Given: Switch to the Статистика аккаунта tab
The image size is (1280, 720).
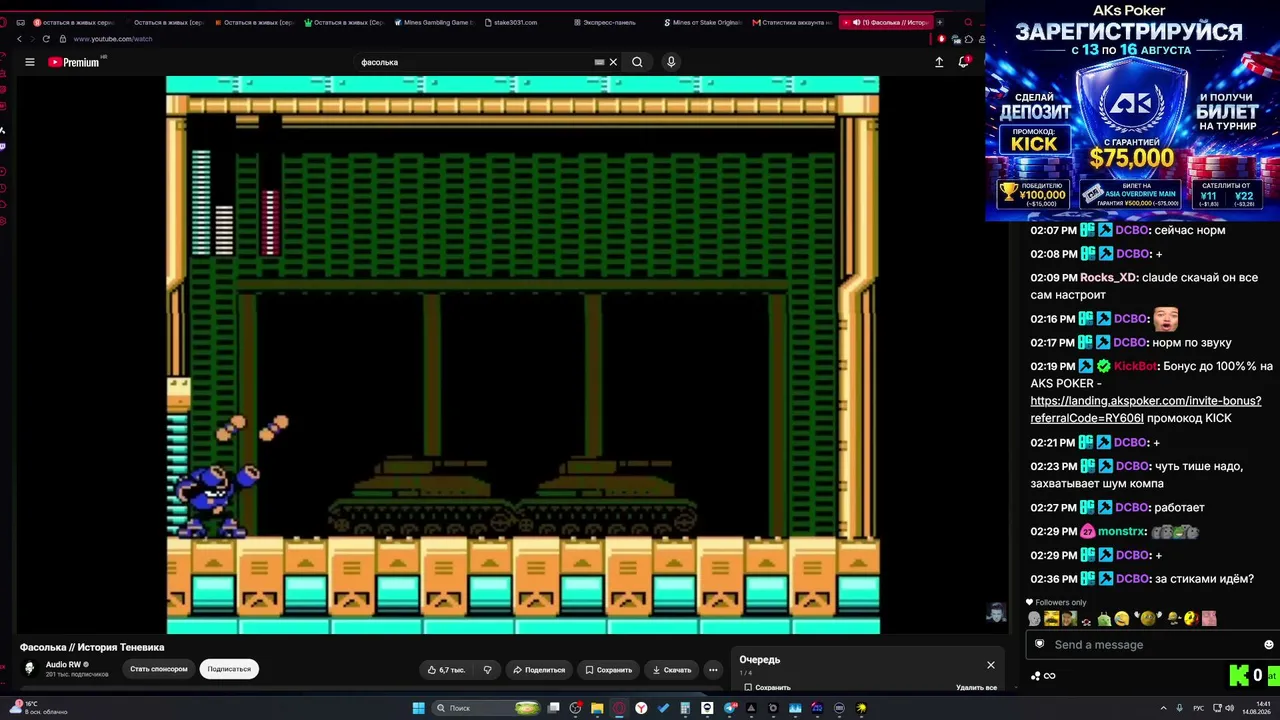Looking at the screenshot, I should pos(792,22).
